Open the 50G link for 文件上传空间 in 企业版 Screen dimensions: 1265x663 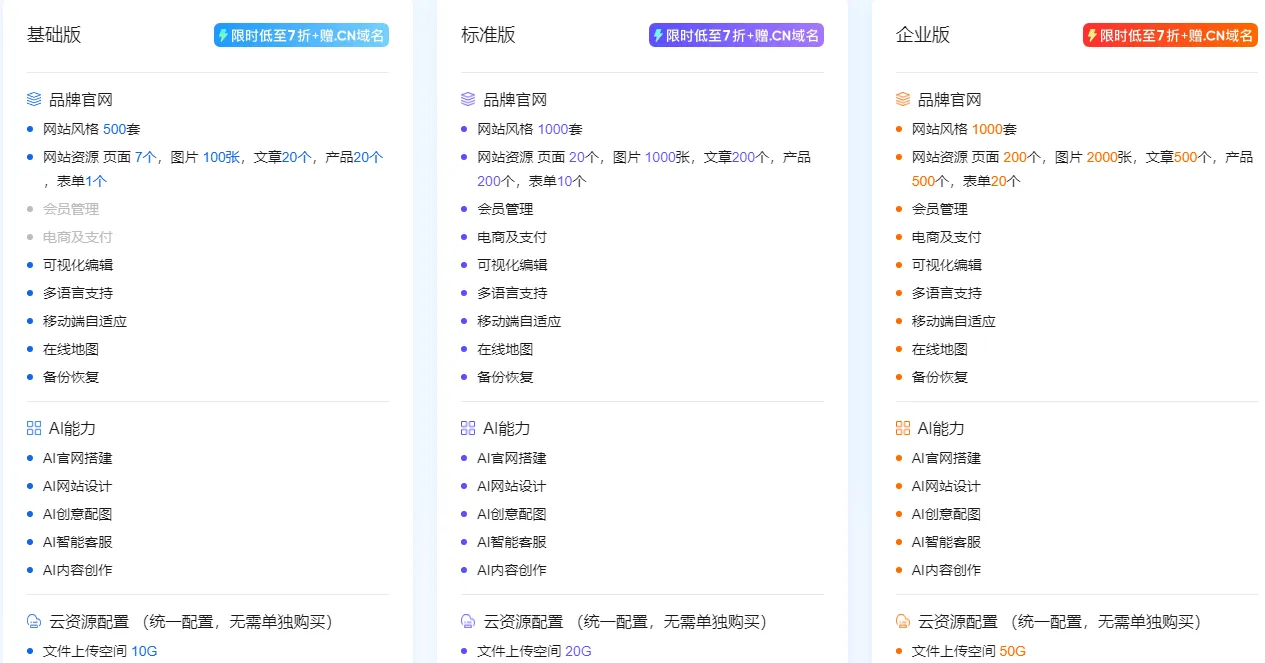[1014, 649]
